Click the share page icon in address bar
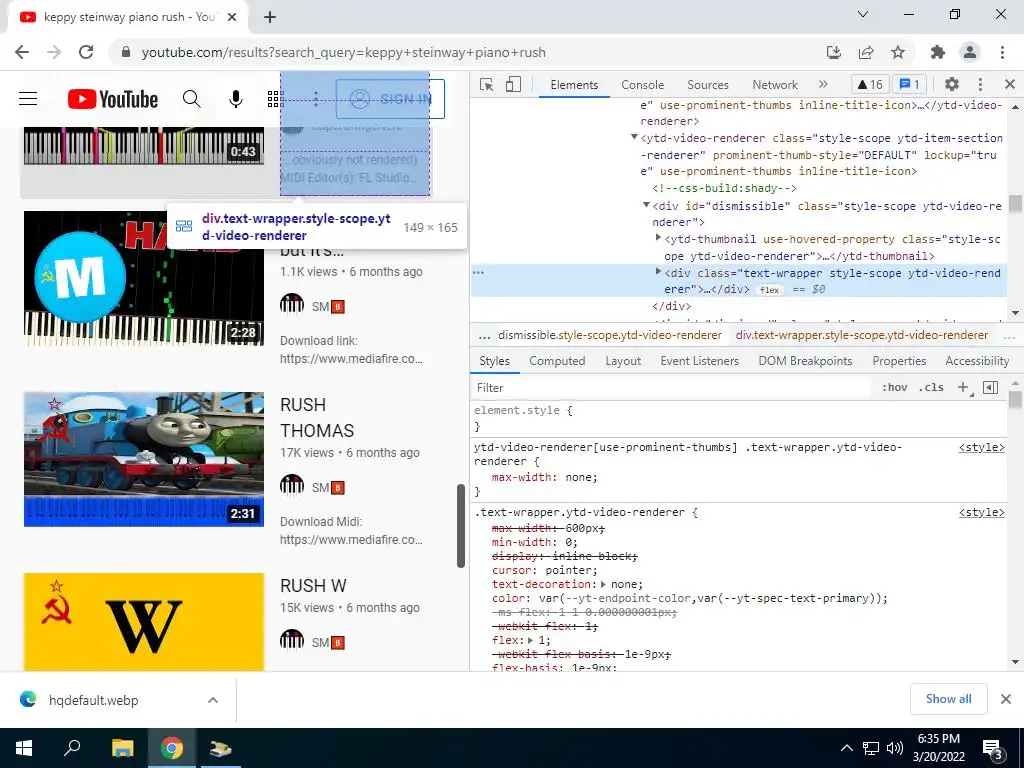The image size is (1024, 768). [x=866, y=52]
